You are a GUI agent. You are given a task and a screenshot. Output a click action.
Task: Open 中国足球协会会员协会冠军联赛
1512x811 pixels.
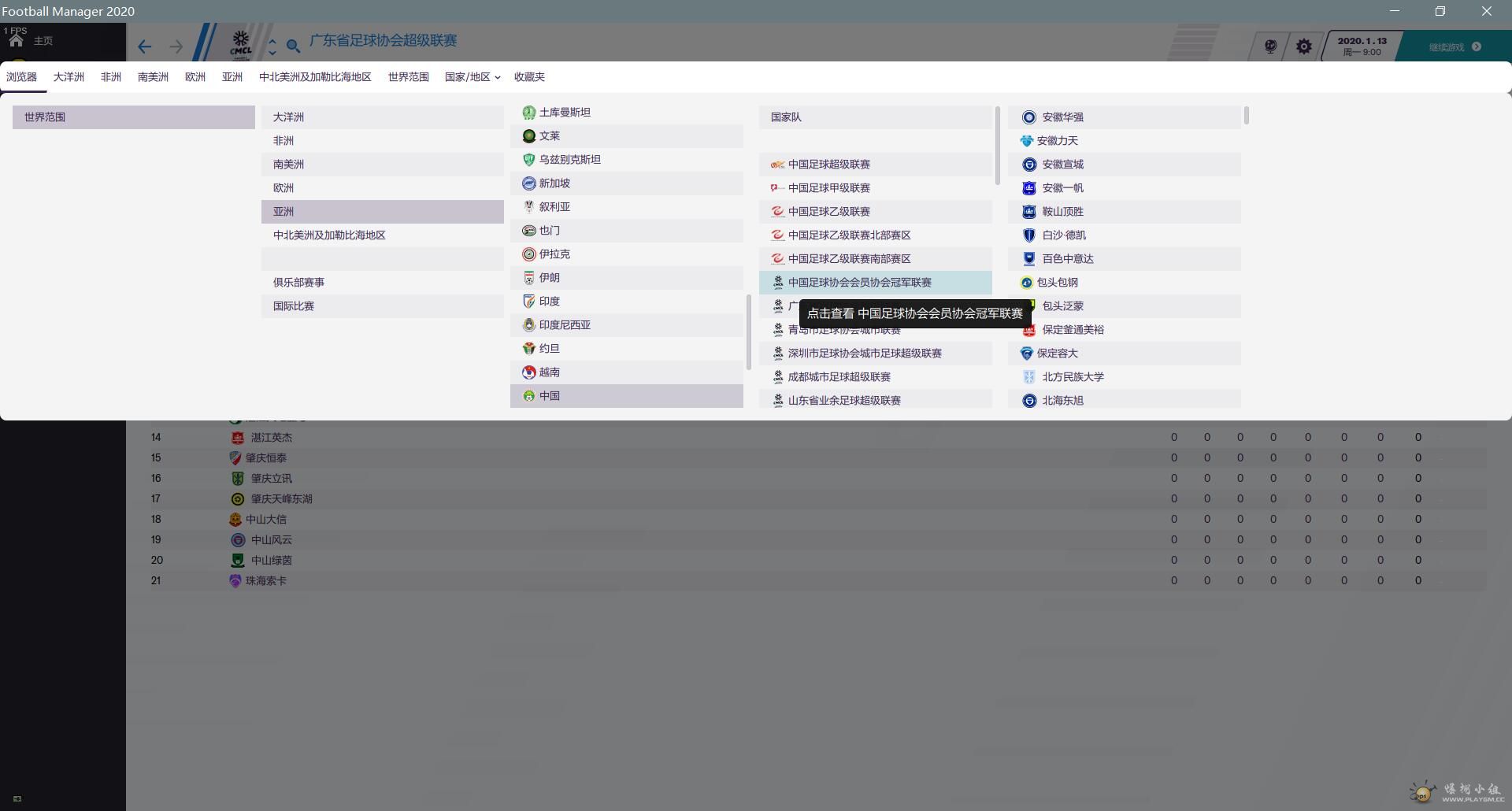pyautogui.click(x=876, y=282)
